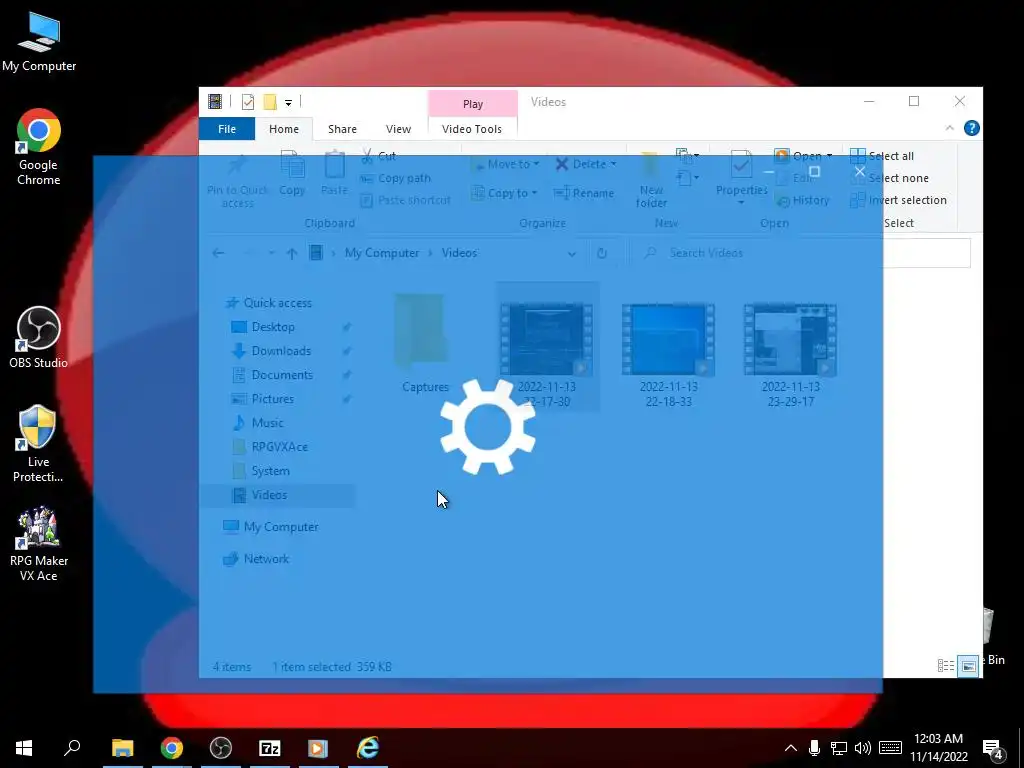The height and width of the screenshot is (768, 1024).
Task: Go up one level with Up arrow
Action: coord(292,253)
